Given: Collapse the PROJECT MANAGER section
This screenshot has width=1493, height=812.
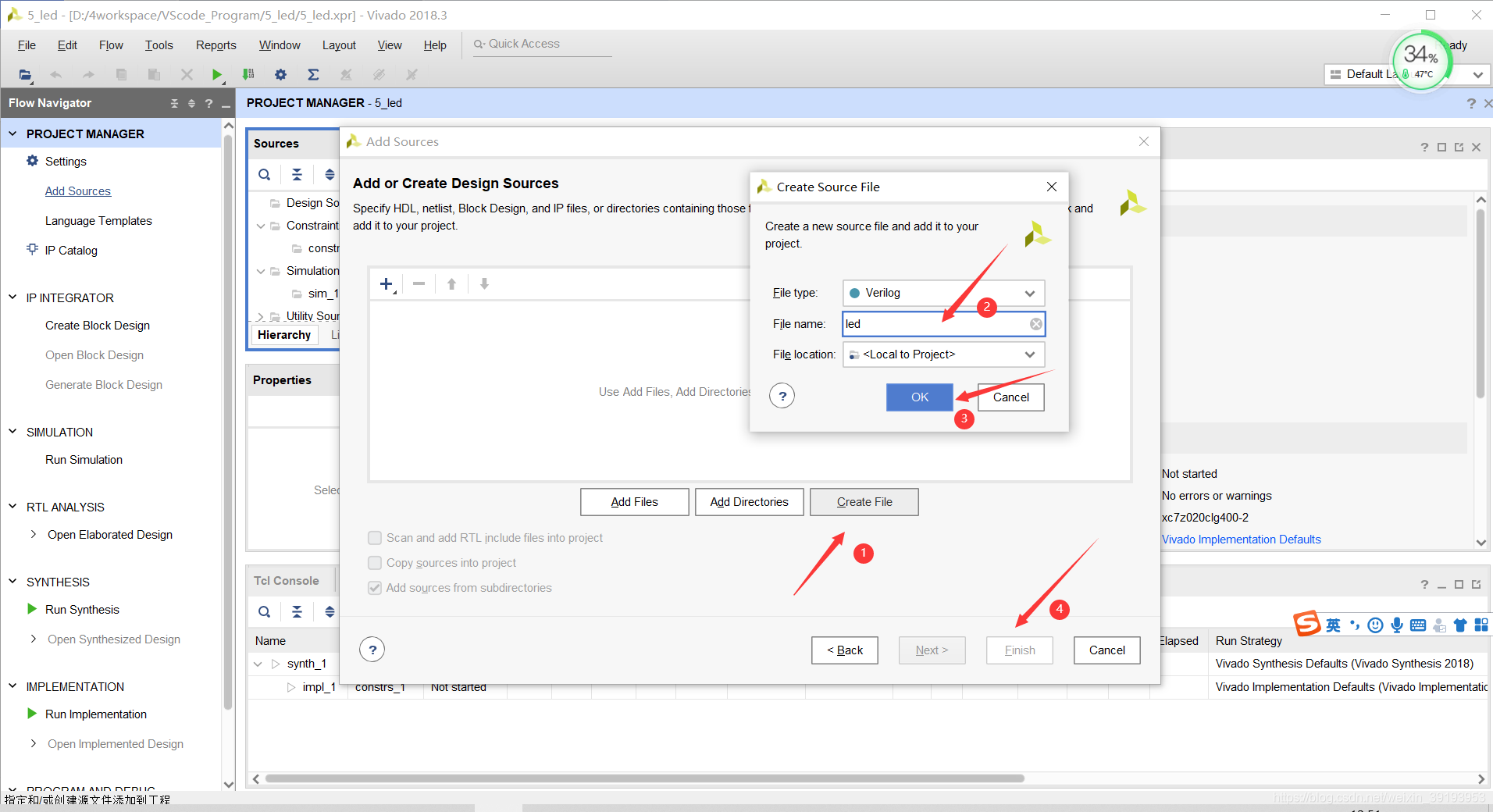Looking at the screenshot, I should coord(12,134).
